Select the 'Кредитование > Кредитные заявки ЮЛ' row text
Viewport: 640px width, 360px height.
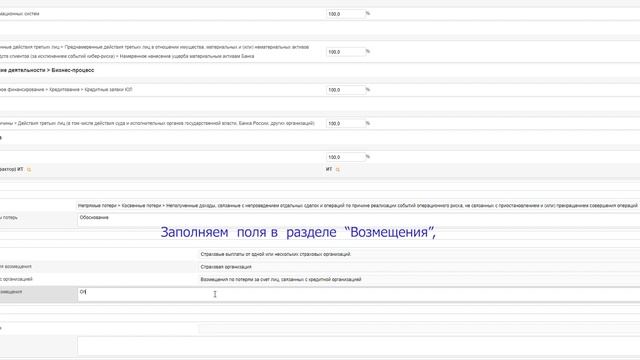point(91,89)
